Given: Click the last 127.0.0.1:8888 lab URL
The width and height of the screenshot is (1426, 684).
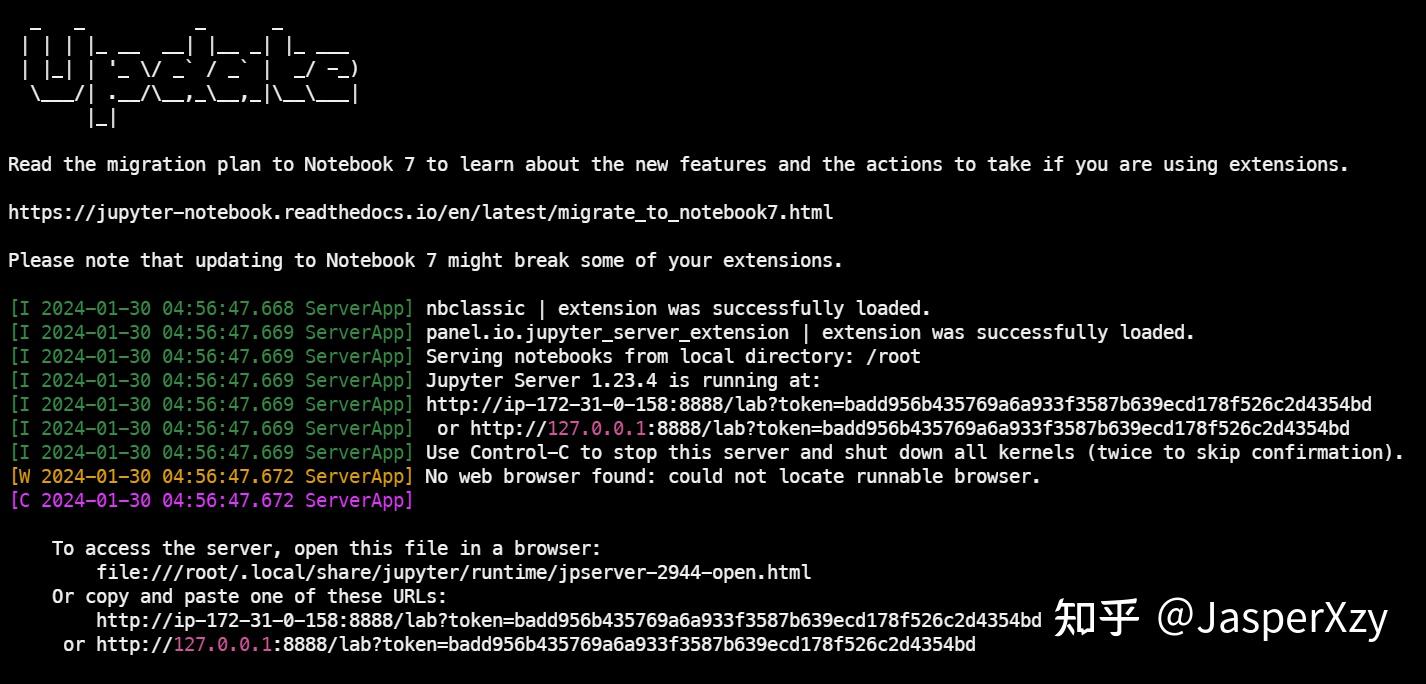Looking at the screenshot, I should pyautogui.click(x=535, y=644).
